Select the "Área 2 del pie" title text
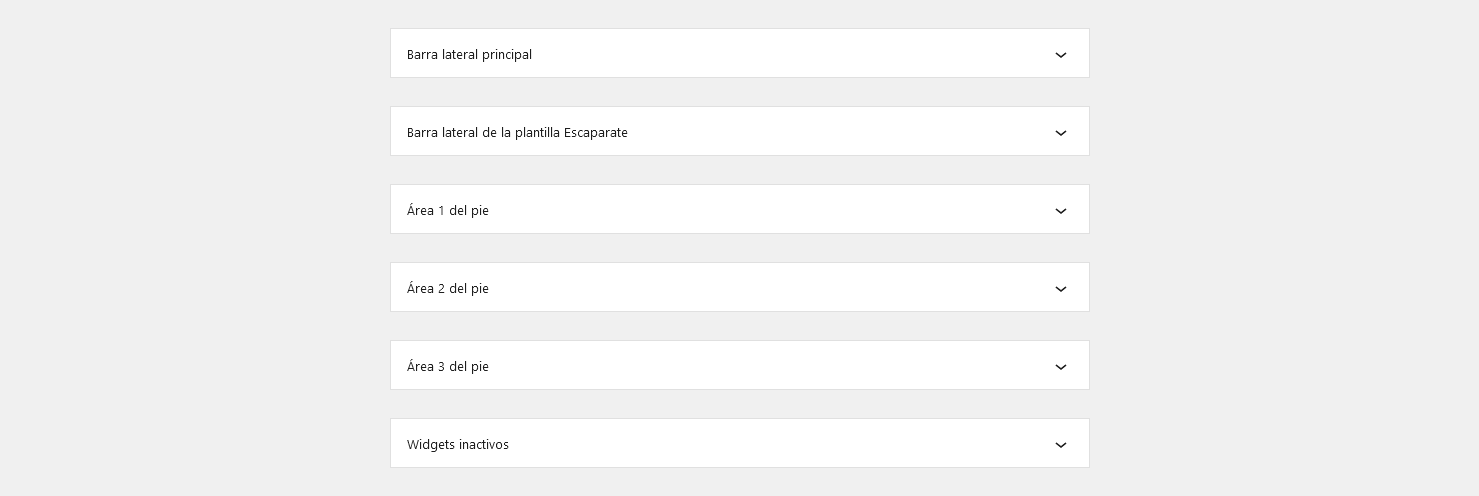Viewport: 1479px width, 496px height. point(448,289)
